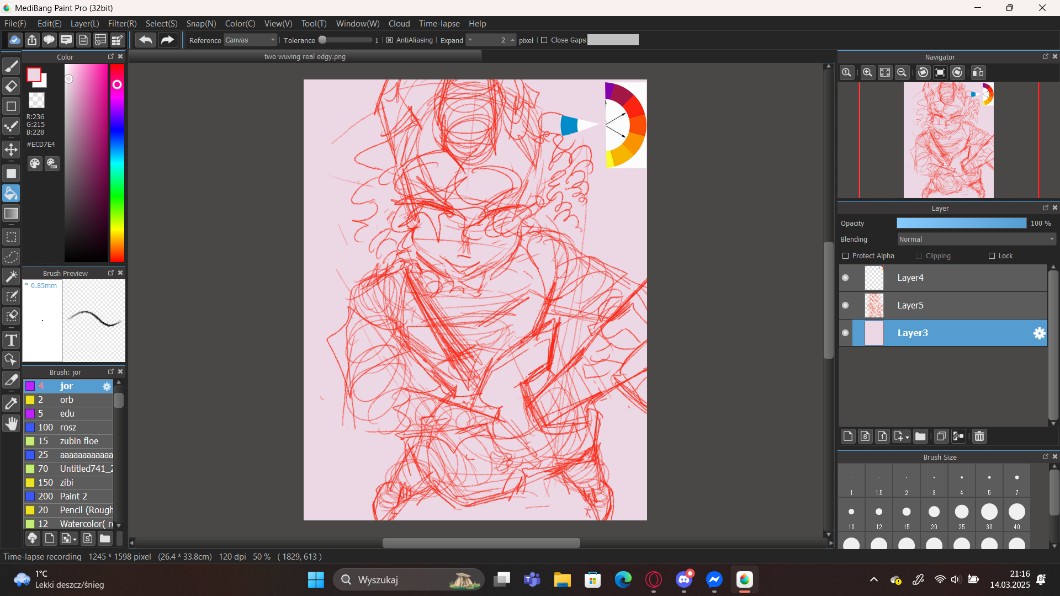Pick the Move tool
Screen dimensions: 1060x596
click(11, 150)
